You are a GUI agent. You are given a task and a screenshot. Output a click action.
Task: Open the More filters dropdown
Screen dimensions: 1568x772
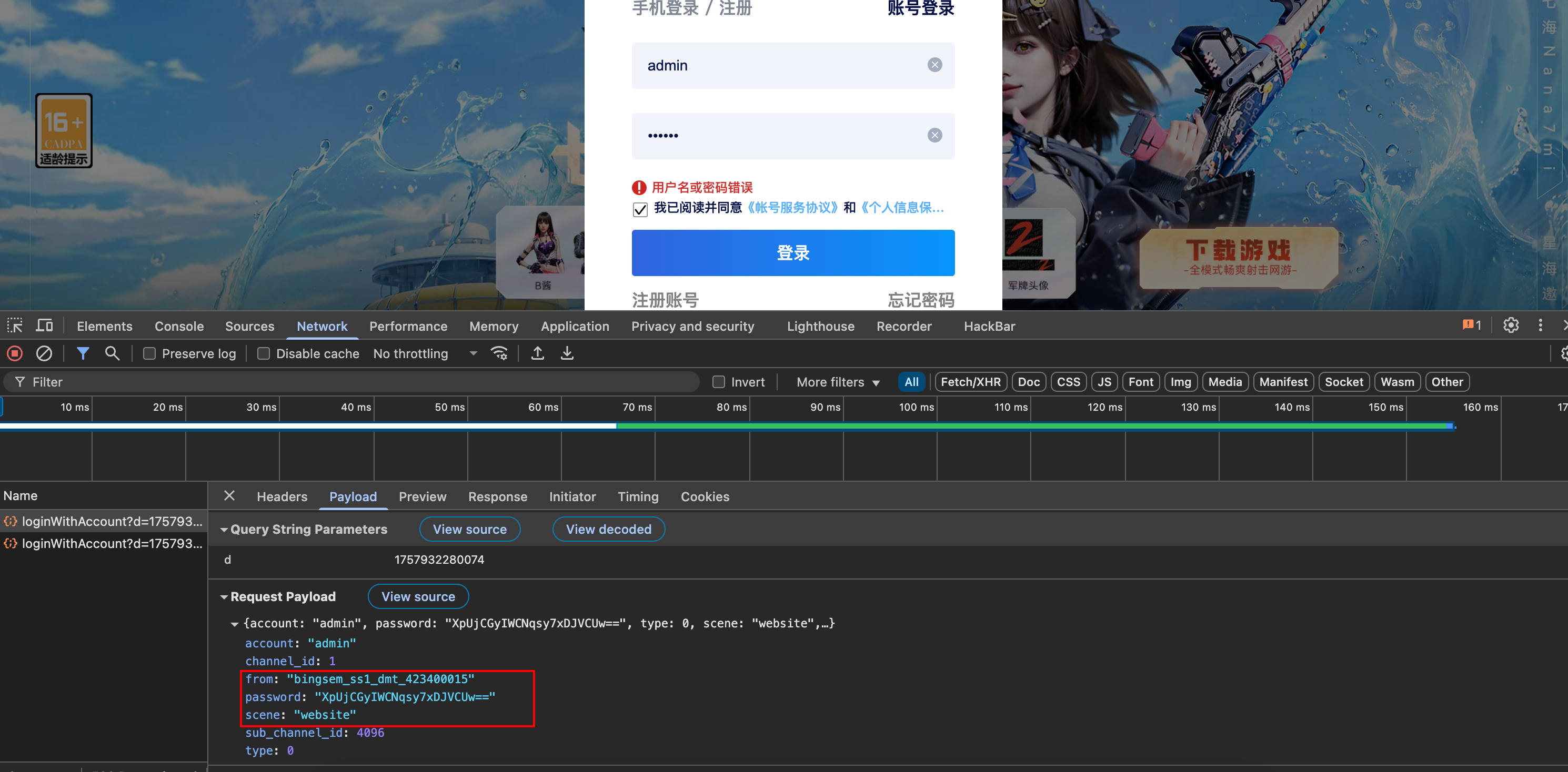838,382
